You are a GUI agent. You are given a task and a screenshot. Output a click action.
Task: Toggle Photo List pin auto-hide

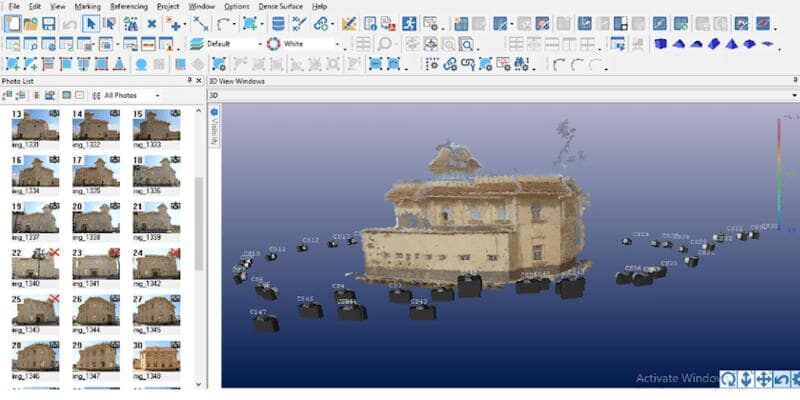coord(190,81)
